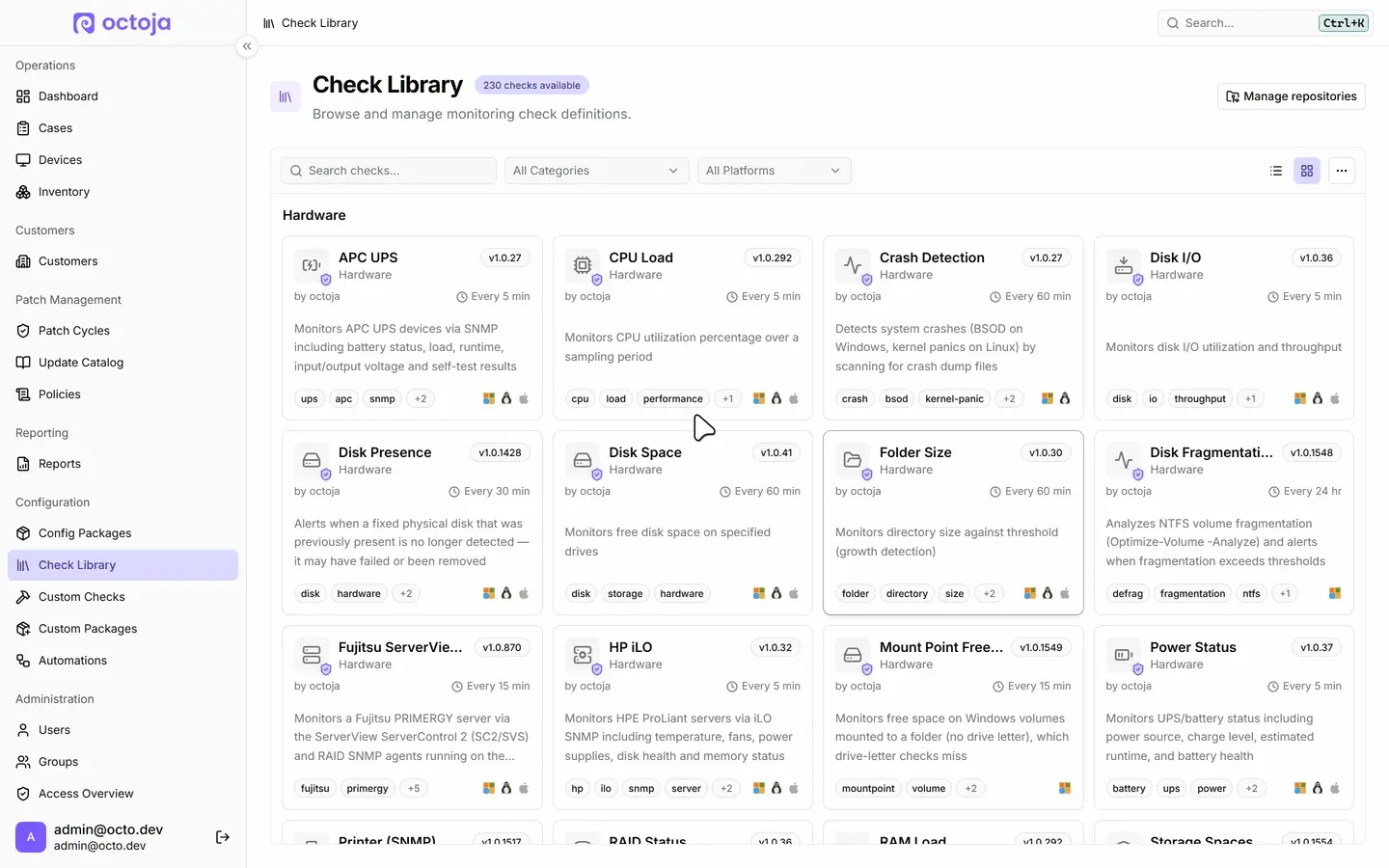
Task: Open the more options ellipsis menu
Action: pos(1342,171)
